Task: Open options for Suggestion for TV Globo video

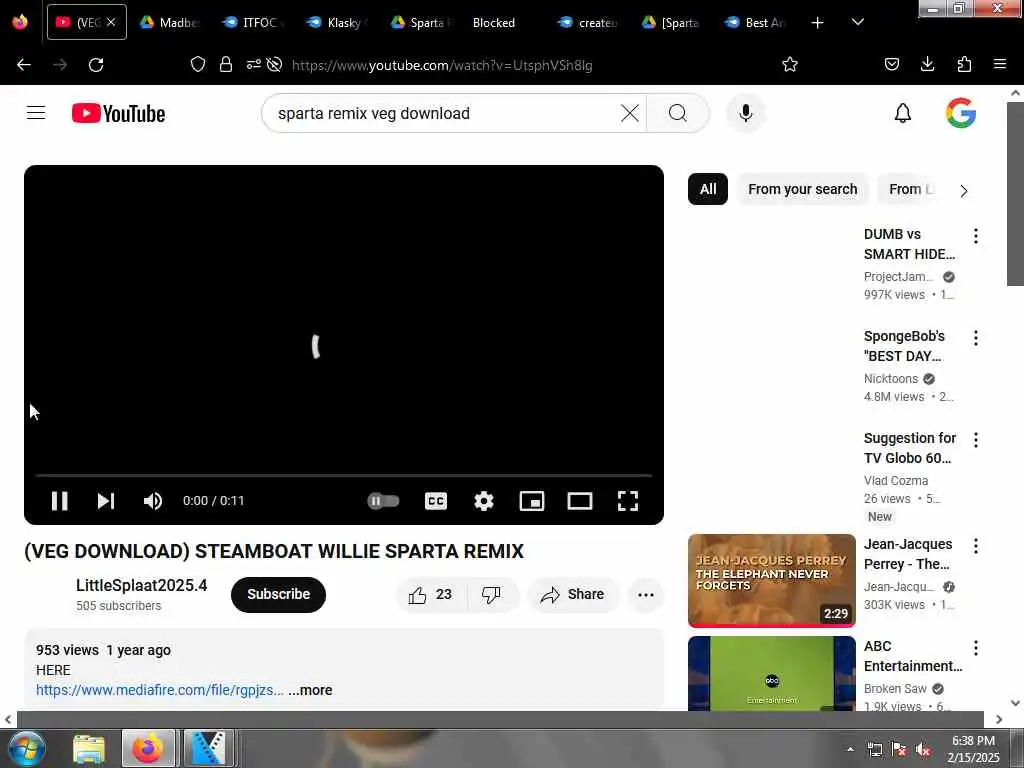Action: [976, 440]
